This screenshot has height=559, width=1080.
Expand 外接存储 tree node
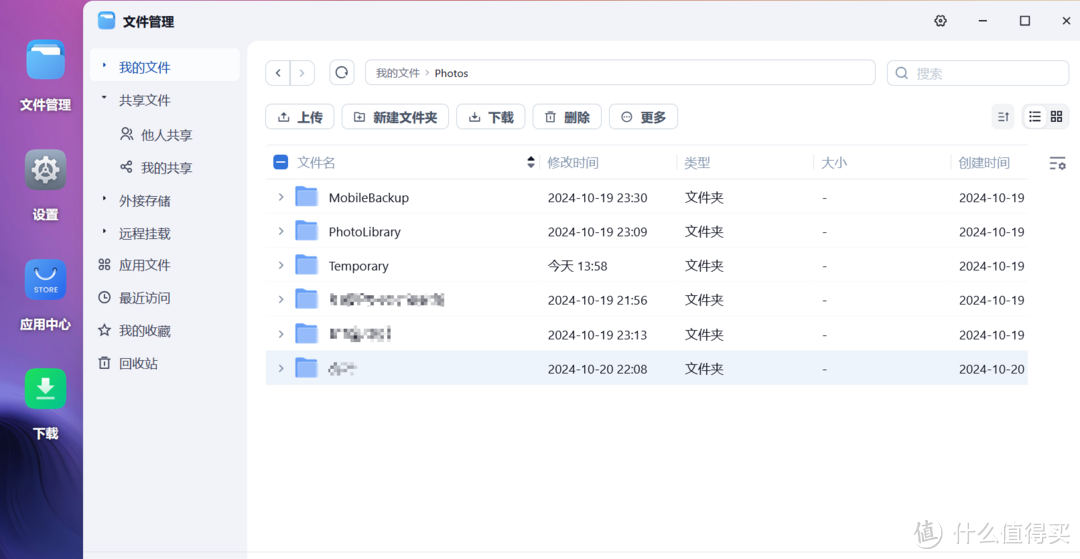tap(104, 199)
